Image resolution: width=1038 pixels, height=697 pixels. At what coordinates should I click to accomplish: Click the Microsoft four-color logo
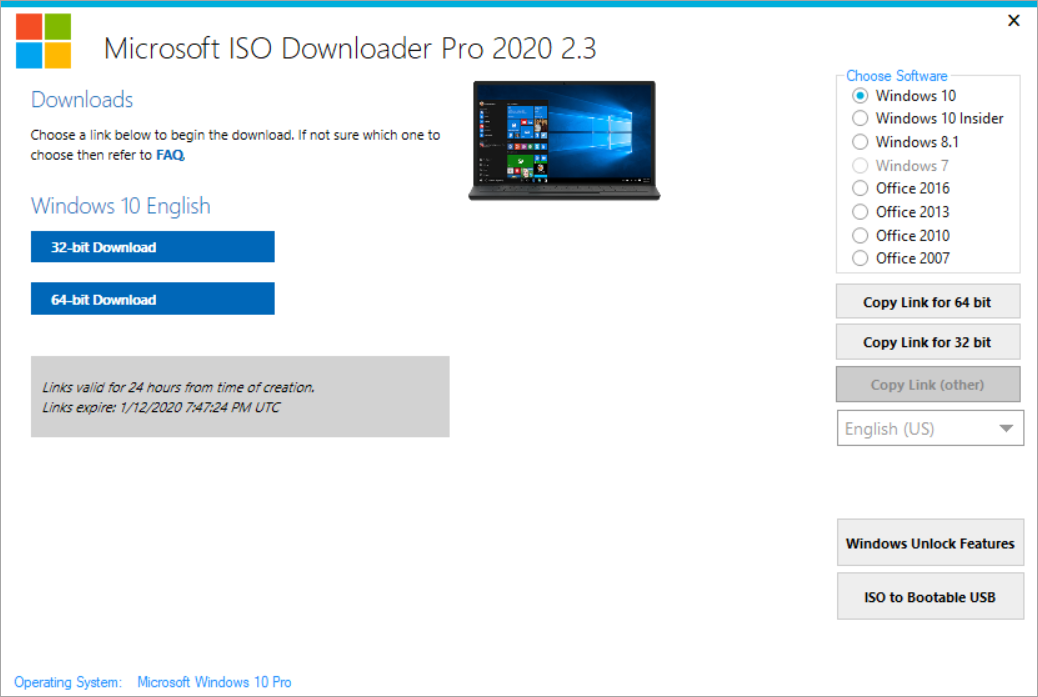point(43,41)
